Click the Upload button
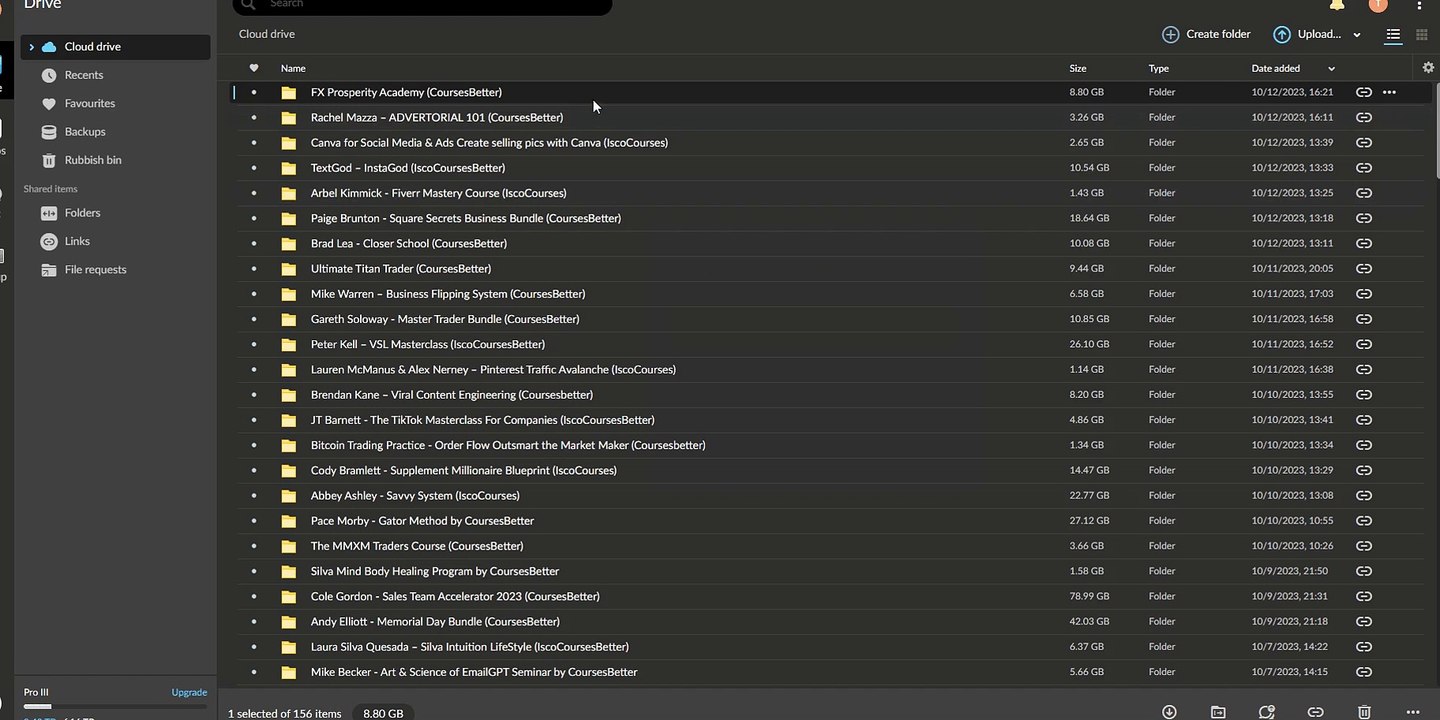The width and height of the screenshot is (1440, 720). [1307, 34]
